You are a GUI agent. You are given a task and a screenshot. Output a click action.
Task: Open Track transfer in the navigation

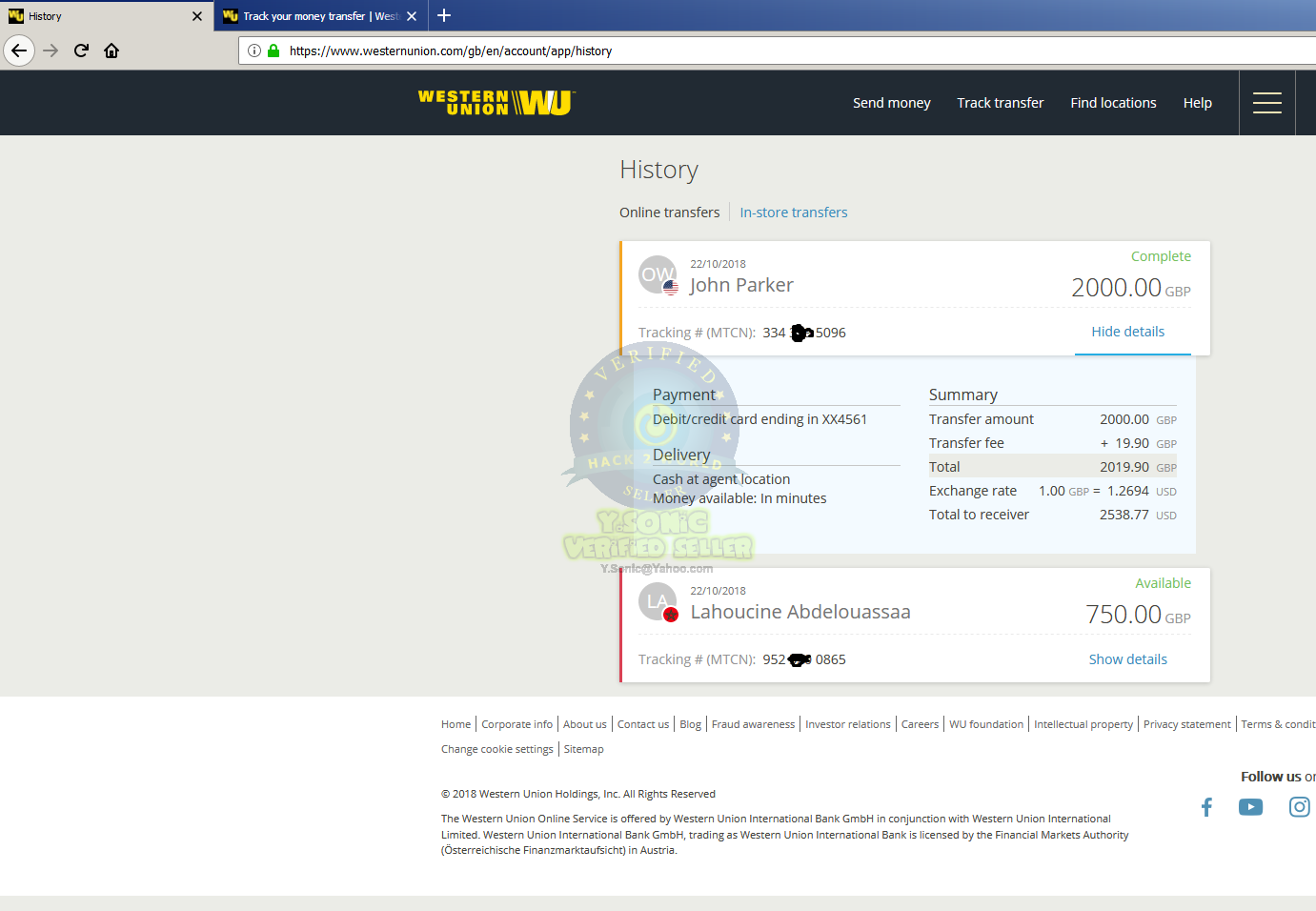(x=1000, y=103)
